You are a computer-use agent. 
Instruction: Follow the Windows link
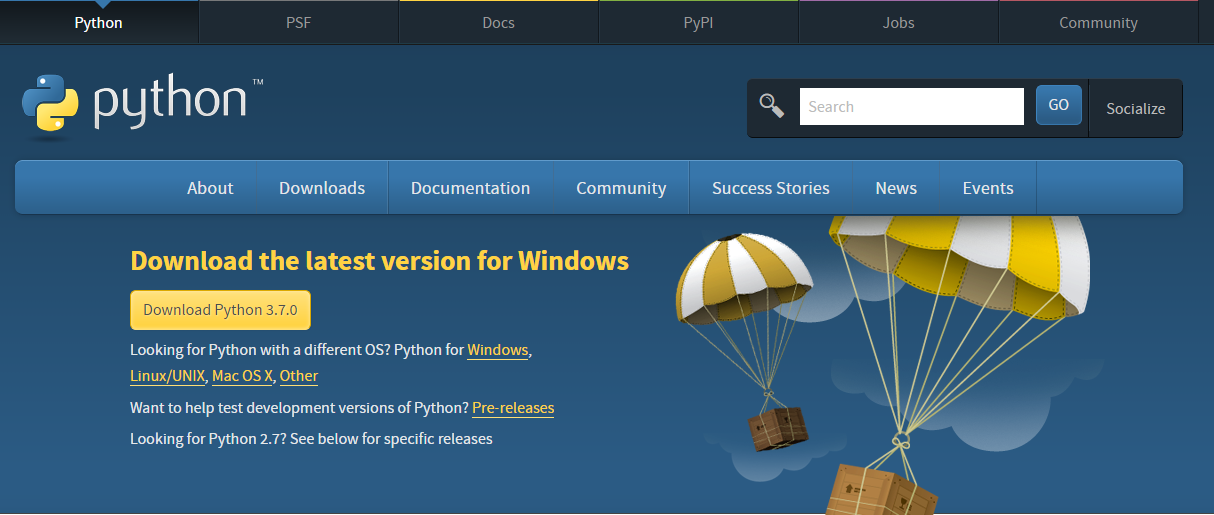[x=498, y=350]
